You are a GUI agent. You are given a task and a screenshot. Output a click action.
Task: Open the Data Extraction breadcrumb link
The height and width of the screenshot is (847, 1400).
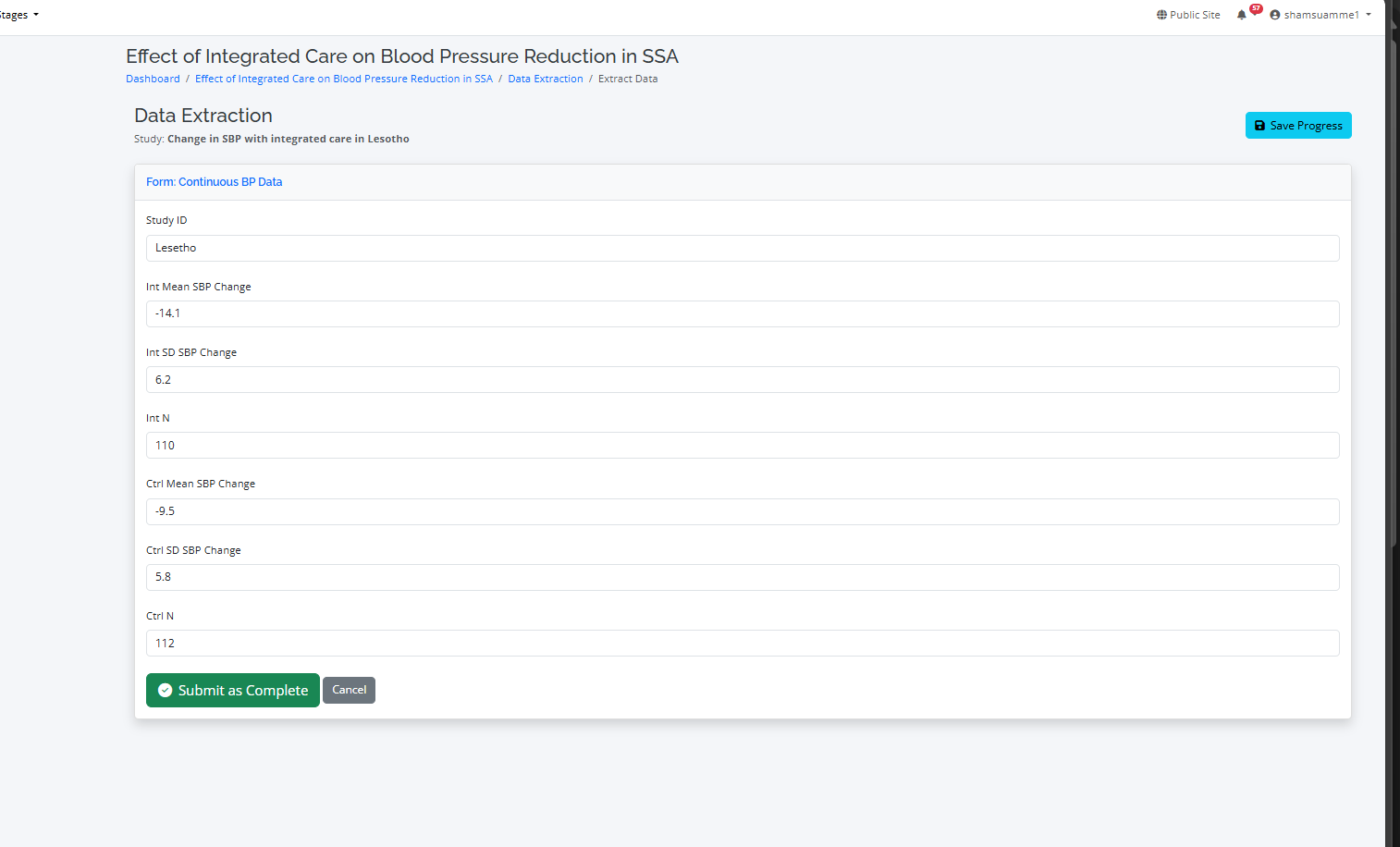(545, 79)
